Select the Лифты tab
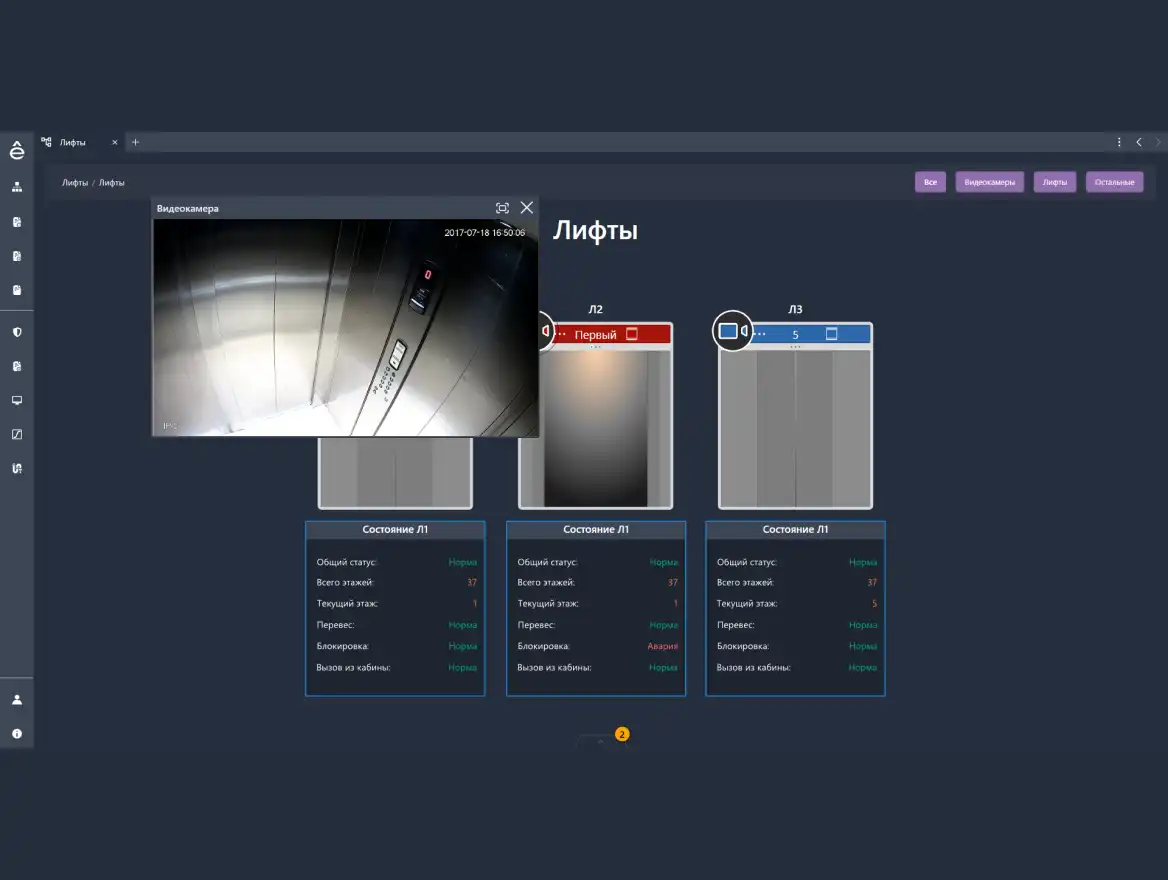This screenshot has width=1168, height=880. 73,142
